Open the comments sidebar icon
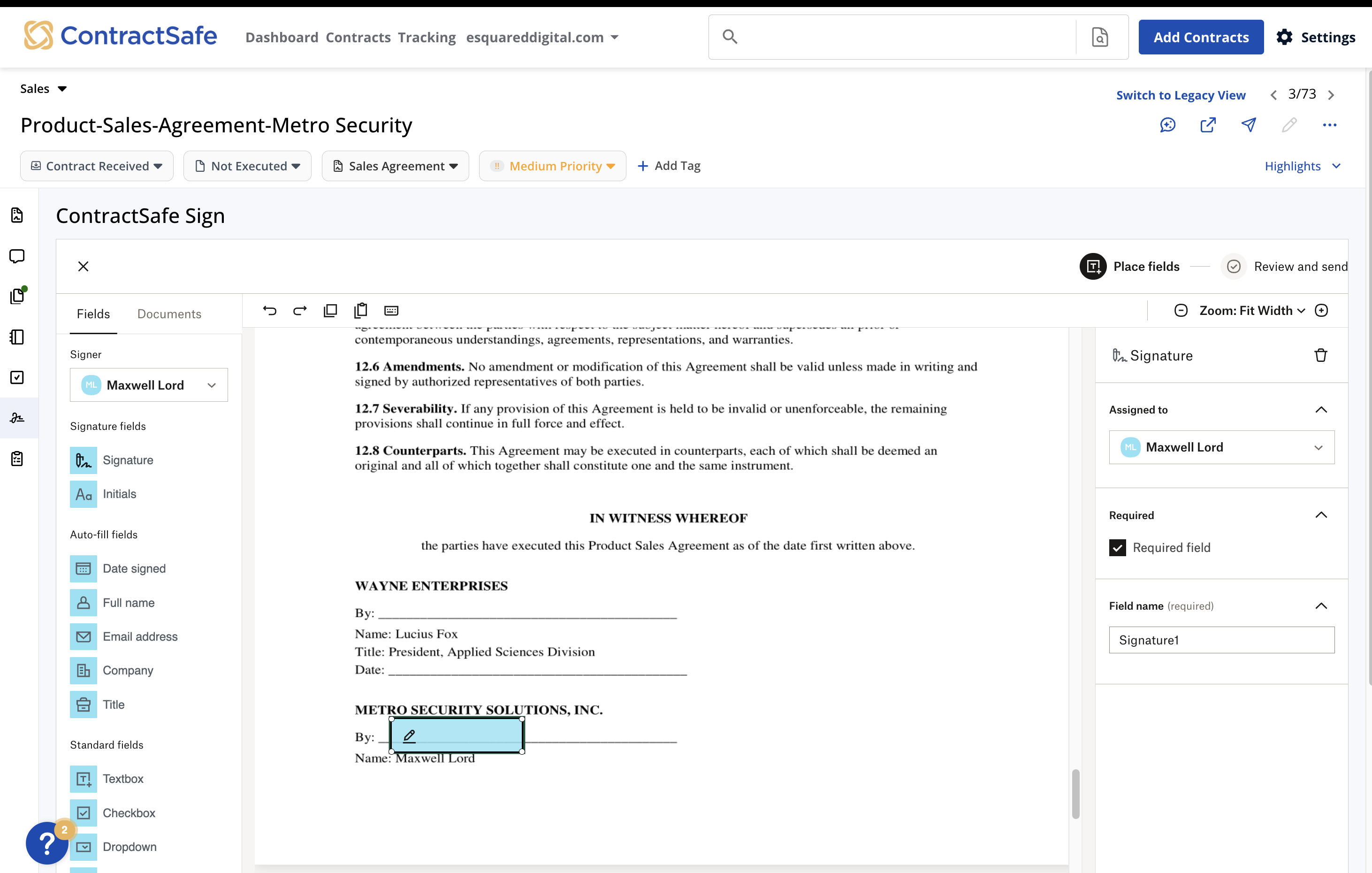The height and width of the screenshot is (873, 1372). tap(17, 256)
